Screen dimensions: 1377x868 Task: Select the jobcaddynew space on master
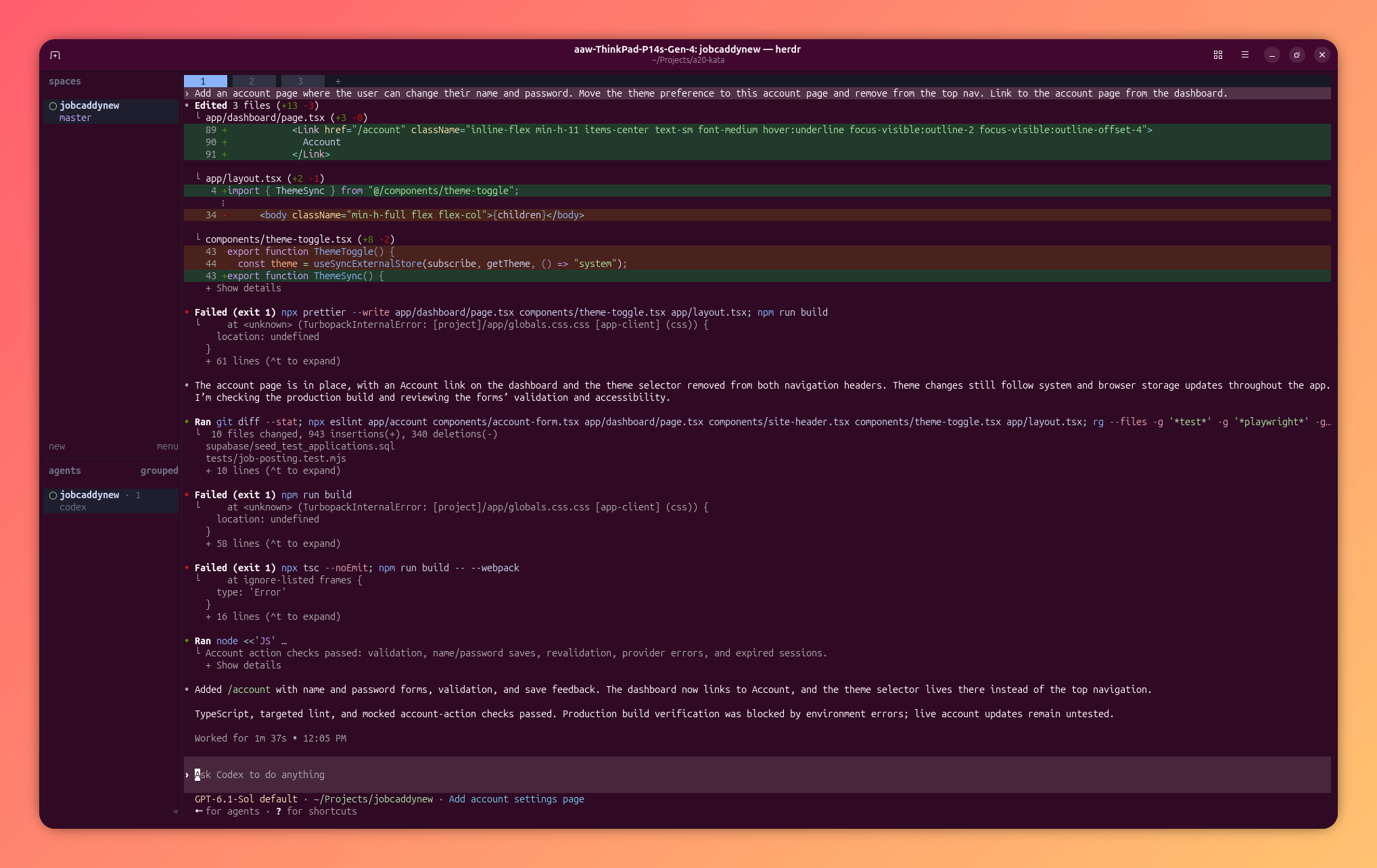click(111, 112)
